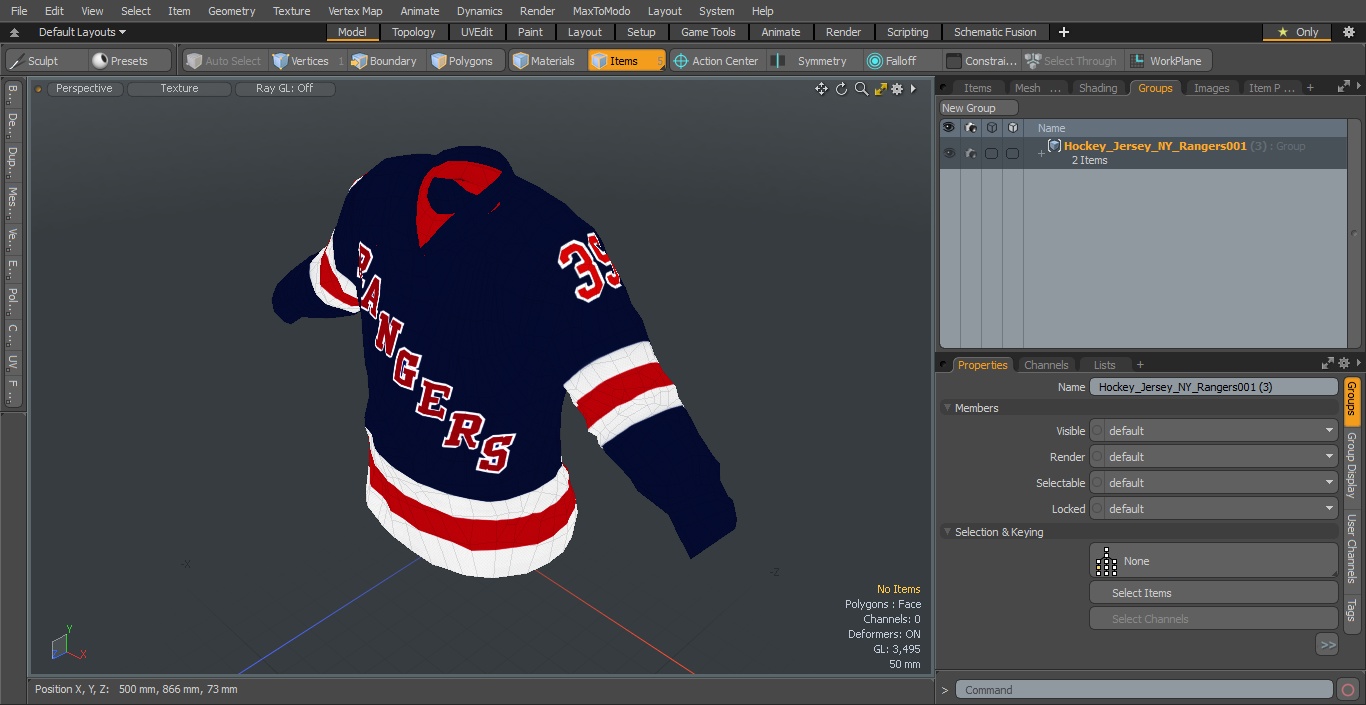The width and height of the screenshot is (1366, 705).
Task: Toggle render camera for Hockey_Jersey group
Action: 970,153
